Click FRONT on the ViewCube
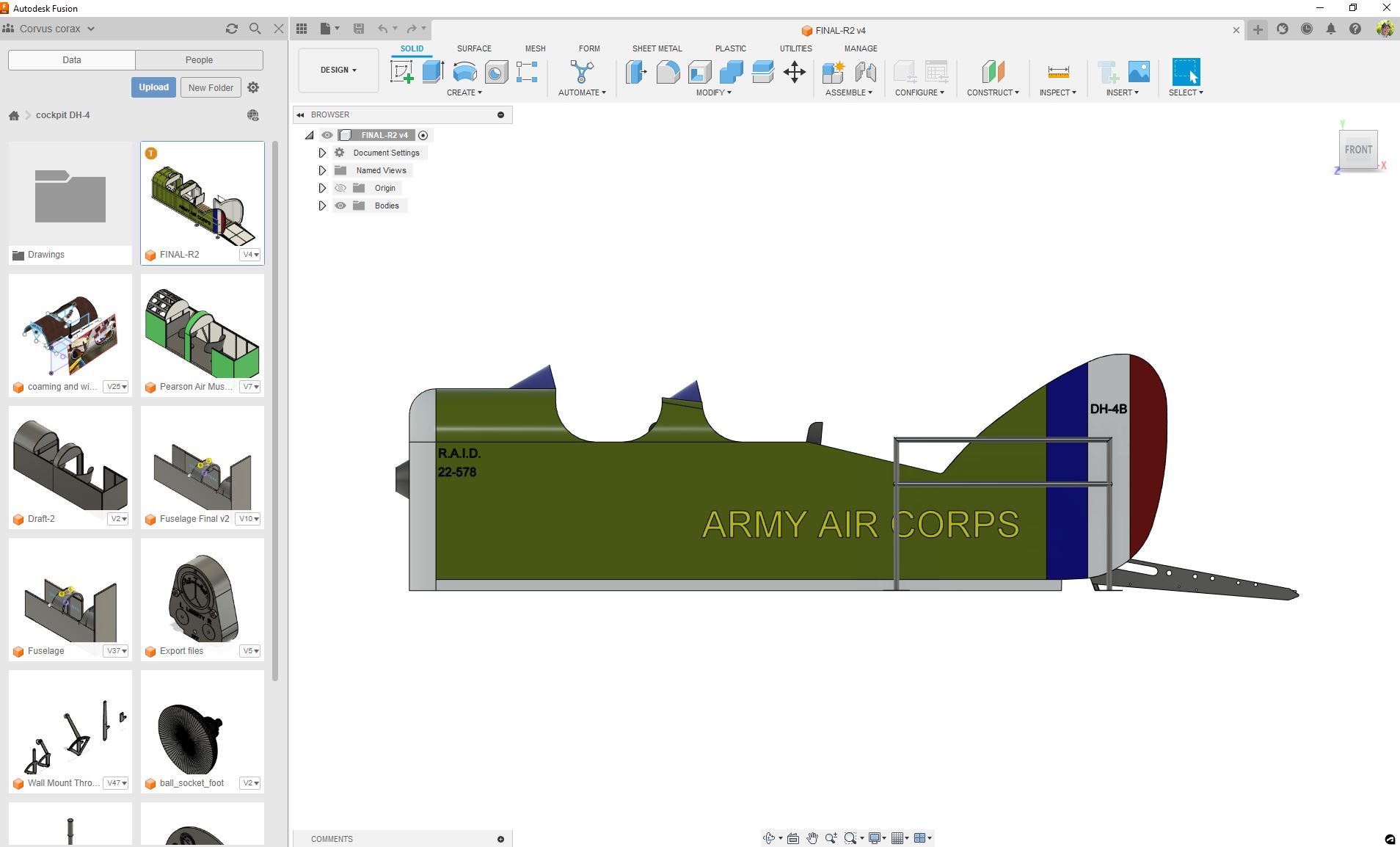This screenshot has width=1400, height=847. (x=1359, y=149)
